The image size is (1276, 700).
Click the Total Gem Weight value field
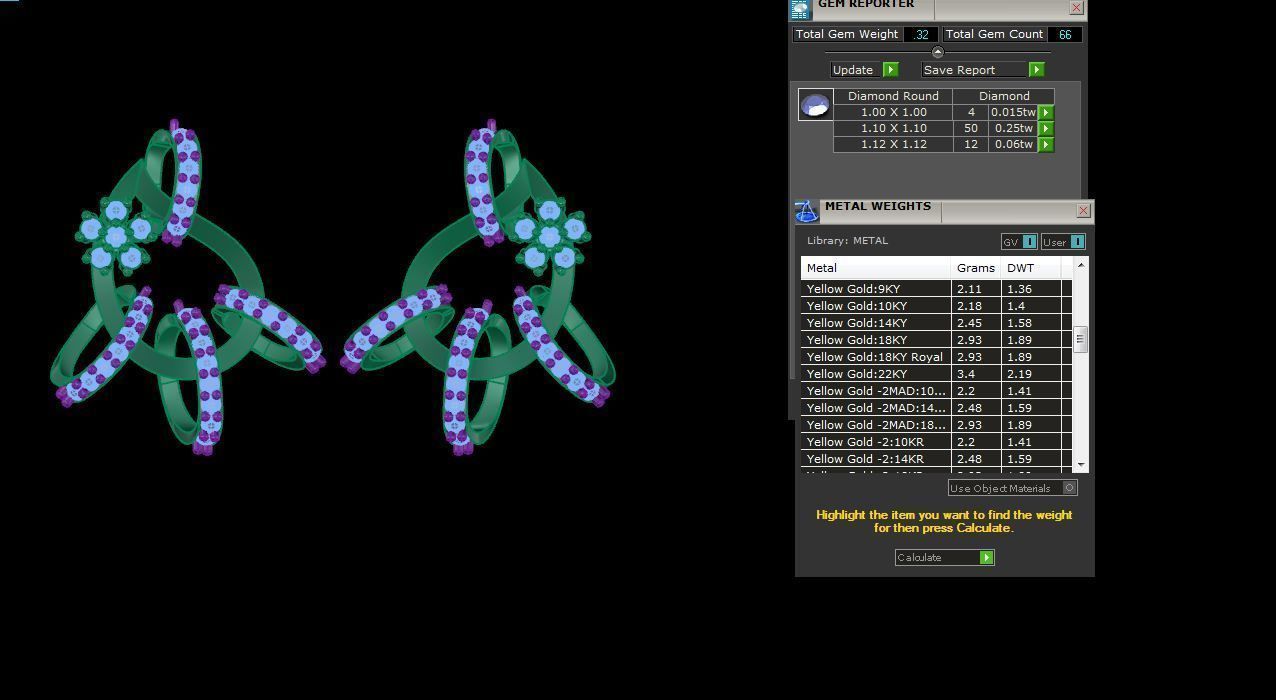pos(920,34)
